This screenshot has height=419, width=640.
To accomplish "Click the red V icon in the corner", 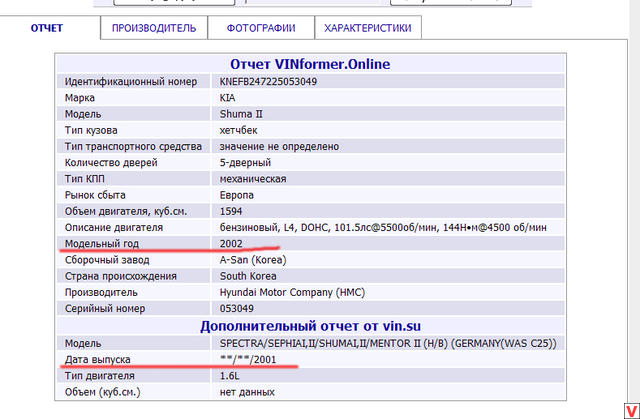I will pyautogui.click(x=632, y=410).
